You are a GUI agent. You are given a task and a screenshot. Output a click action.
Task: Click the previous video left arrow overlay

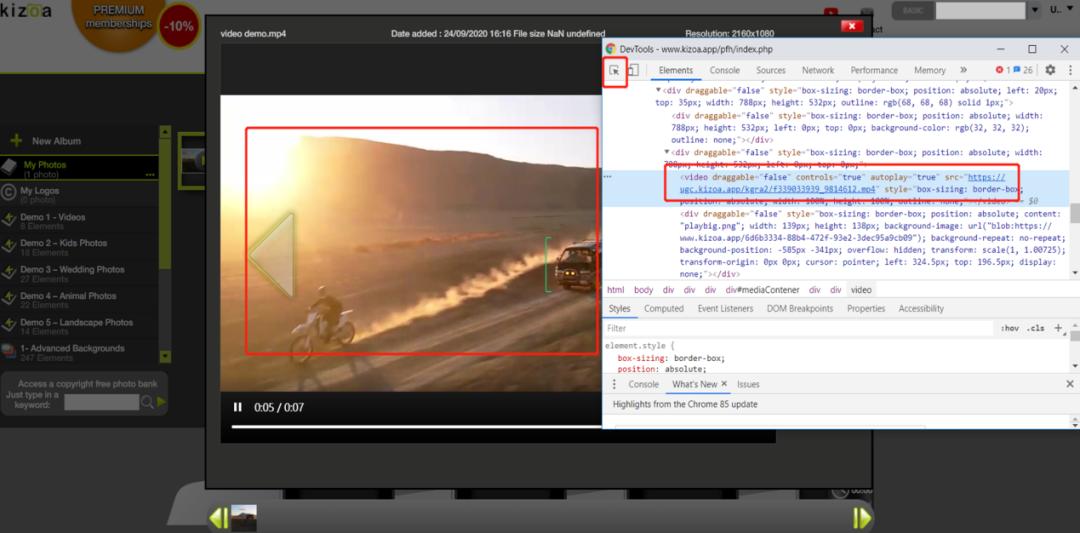272,254
